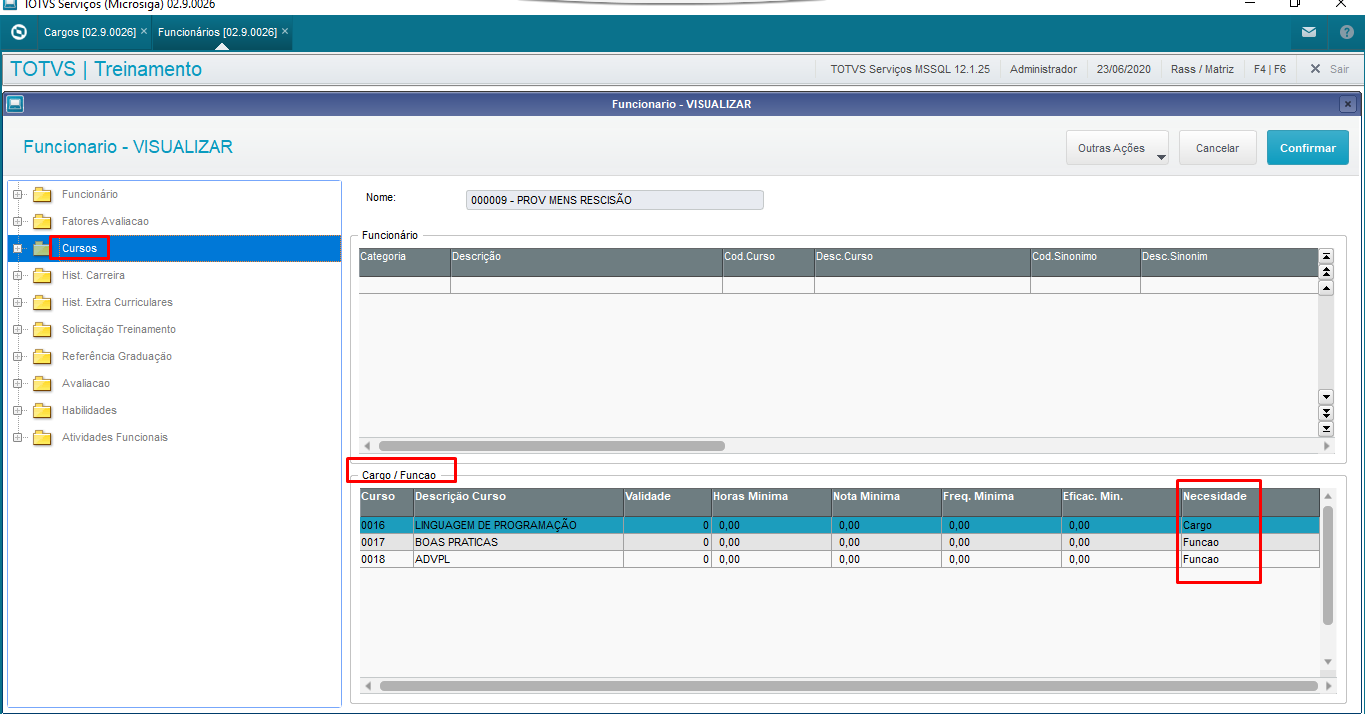Close the Funcionários tab with its X

coord(285,32)
